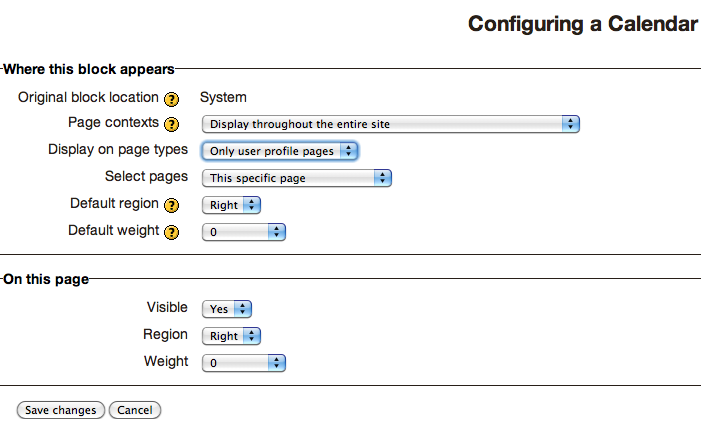
Task: Open the Default weight dropdown
Action: [x=244, y=232]
